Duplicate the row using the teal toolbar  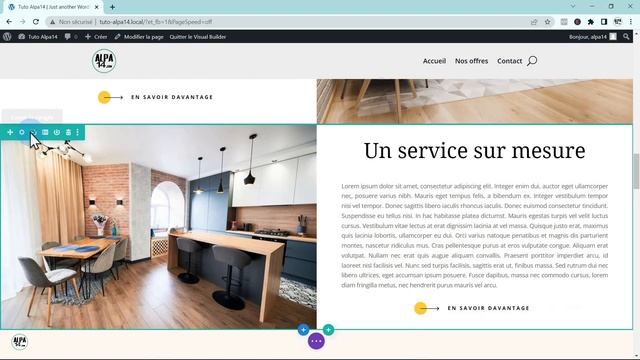(x=34, y=132)
